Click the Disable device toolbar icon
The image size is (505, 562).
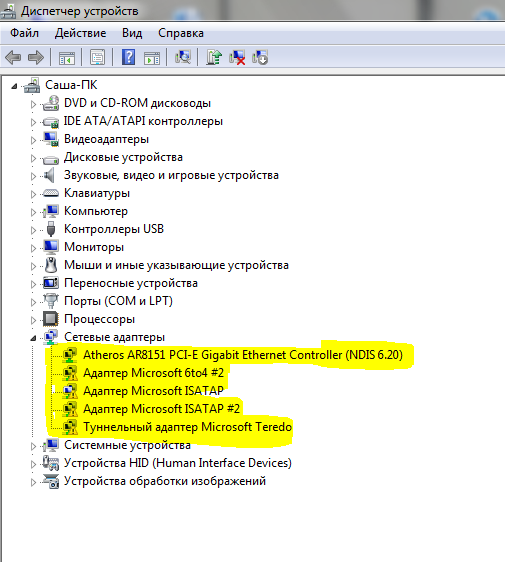click(x=260, y=57)
